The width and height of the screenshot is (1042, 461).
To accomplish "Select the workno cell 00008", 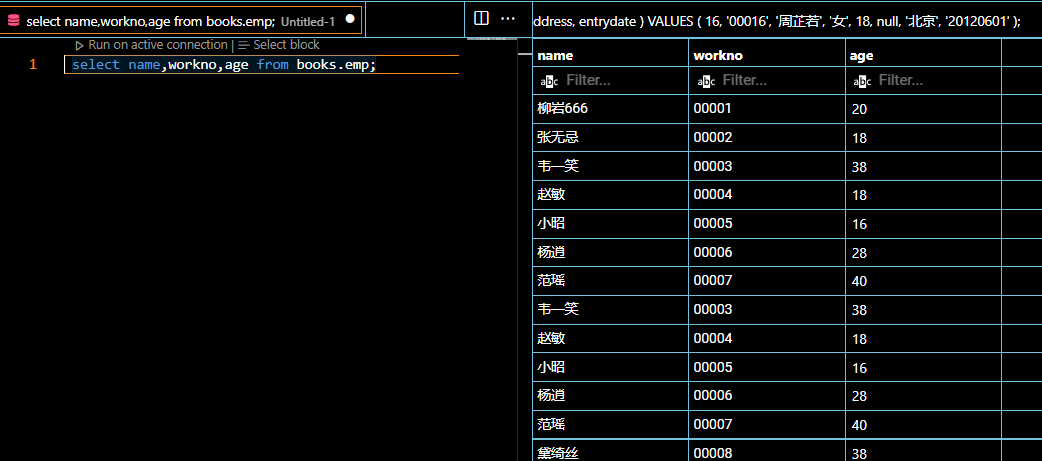I will (x=767, y=452).
